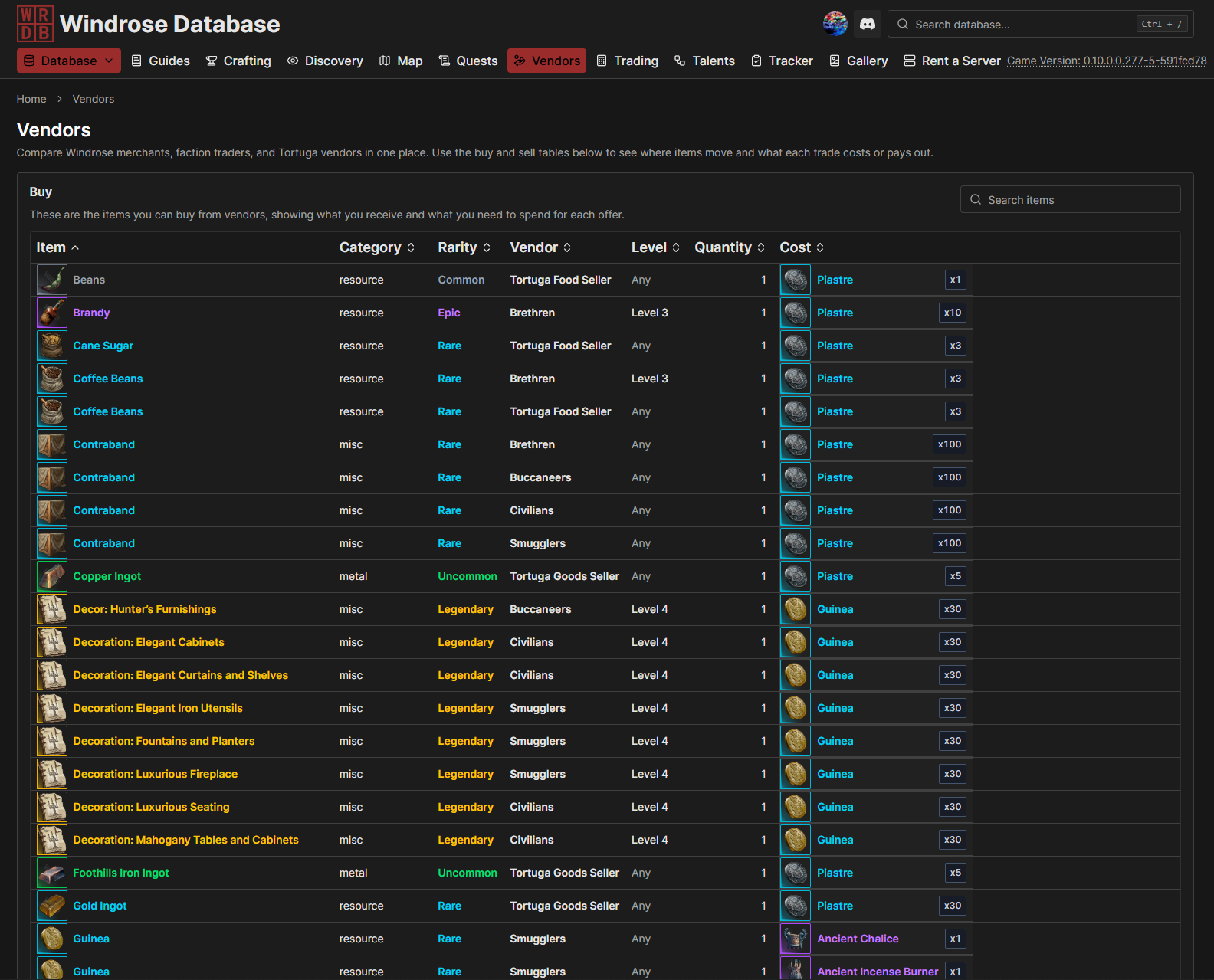
Task: Click the Home breadcrumb link
Action: point(31,99)
